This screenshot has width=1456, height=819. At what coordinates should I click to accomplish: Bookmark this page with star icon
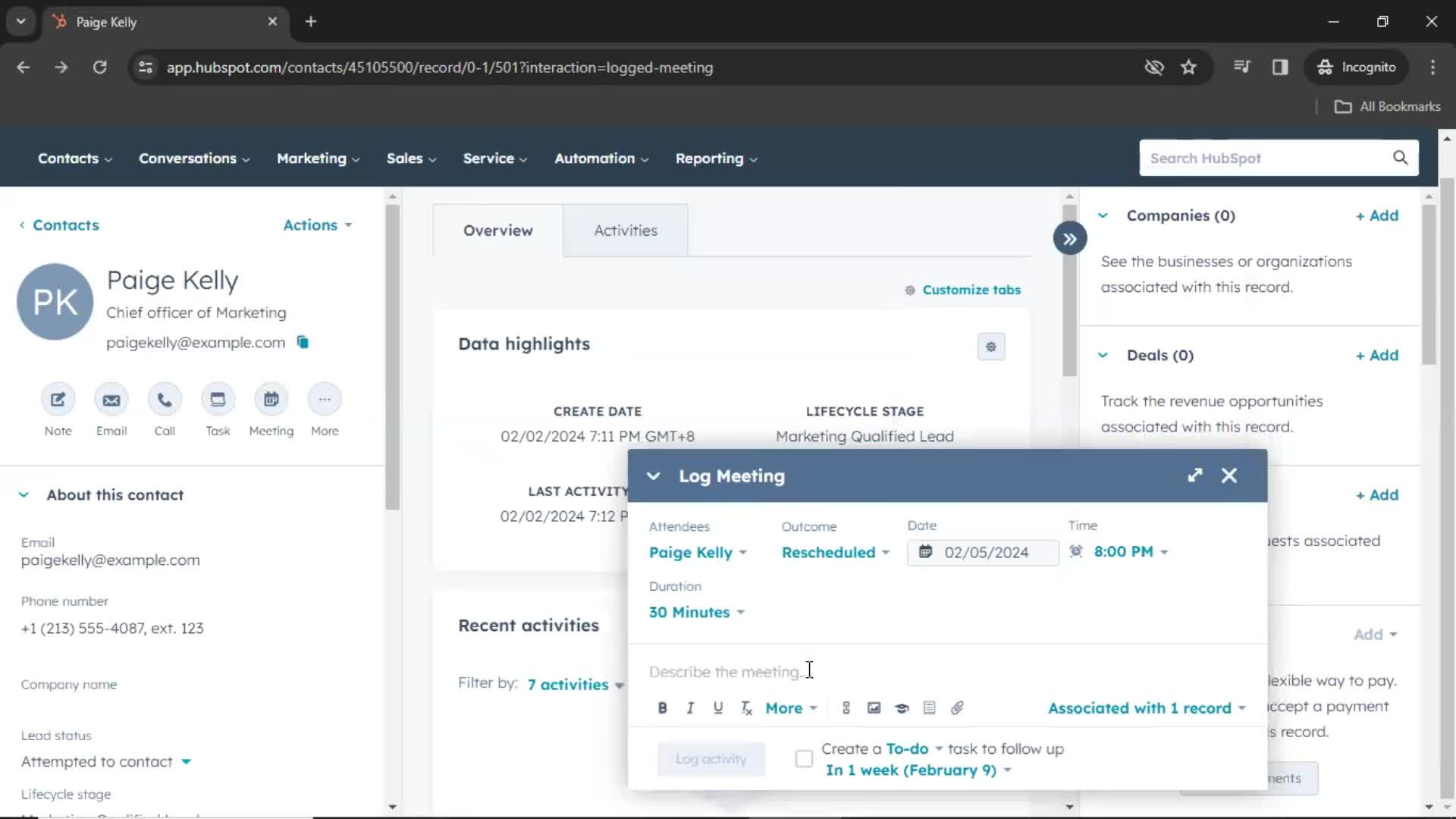coord(1188,67)
